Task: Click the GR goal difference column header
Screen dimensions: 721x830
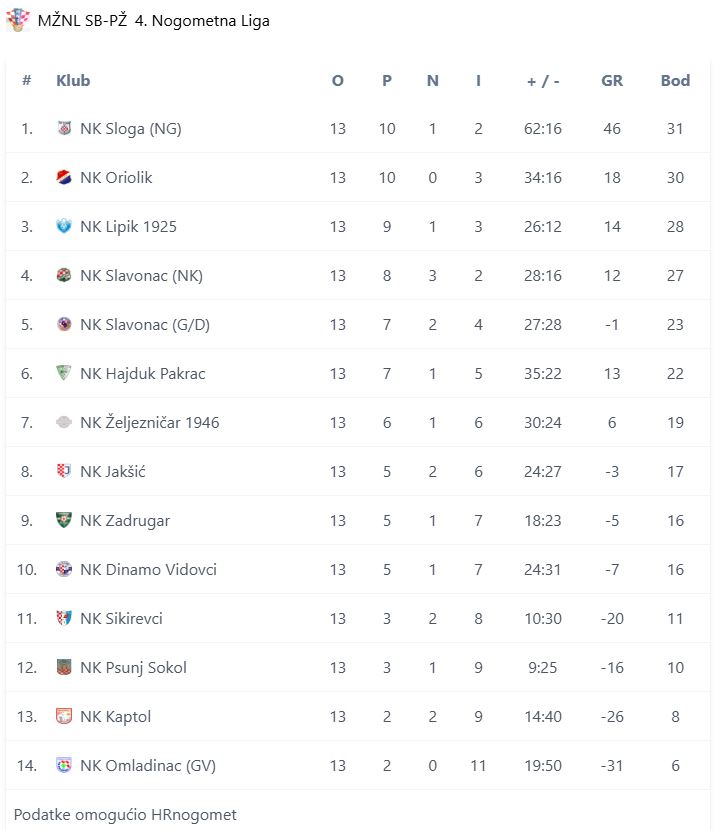Action: [x=612, y=81]
